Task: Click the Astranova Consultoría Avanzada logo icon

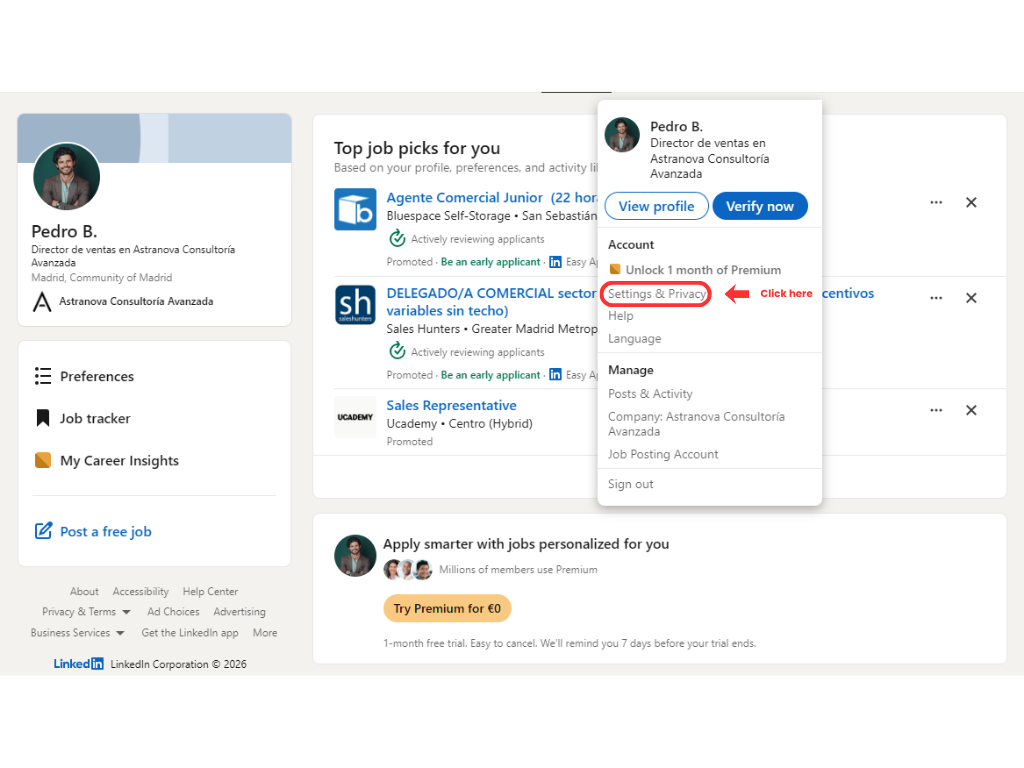Action: click(x=42, y=302)
